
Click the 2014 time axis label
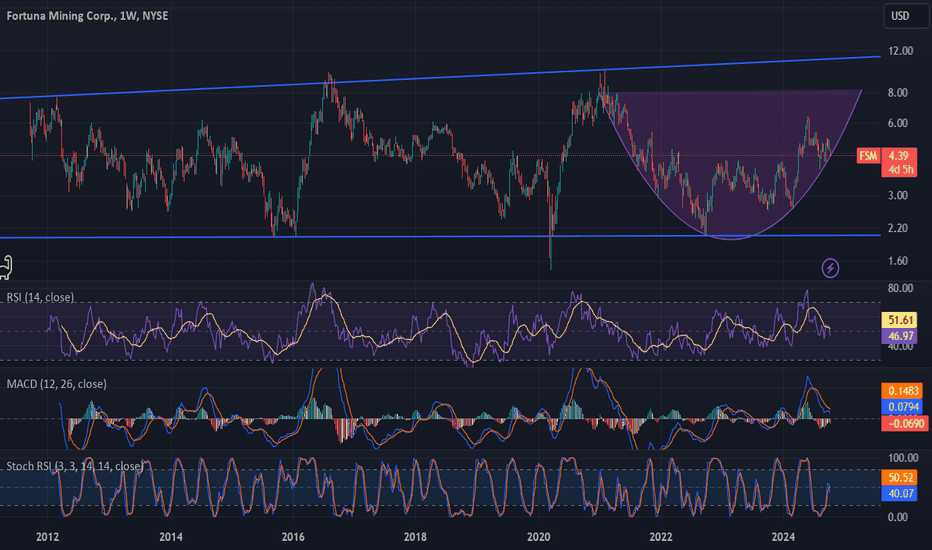tap(171, 537)
